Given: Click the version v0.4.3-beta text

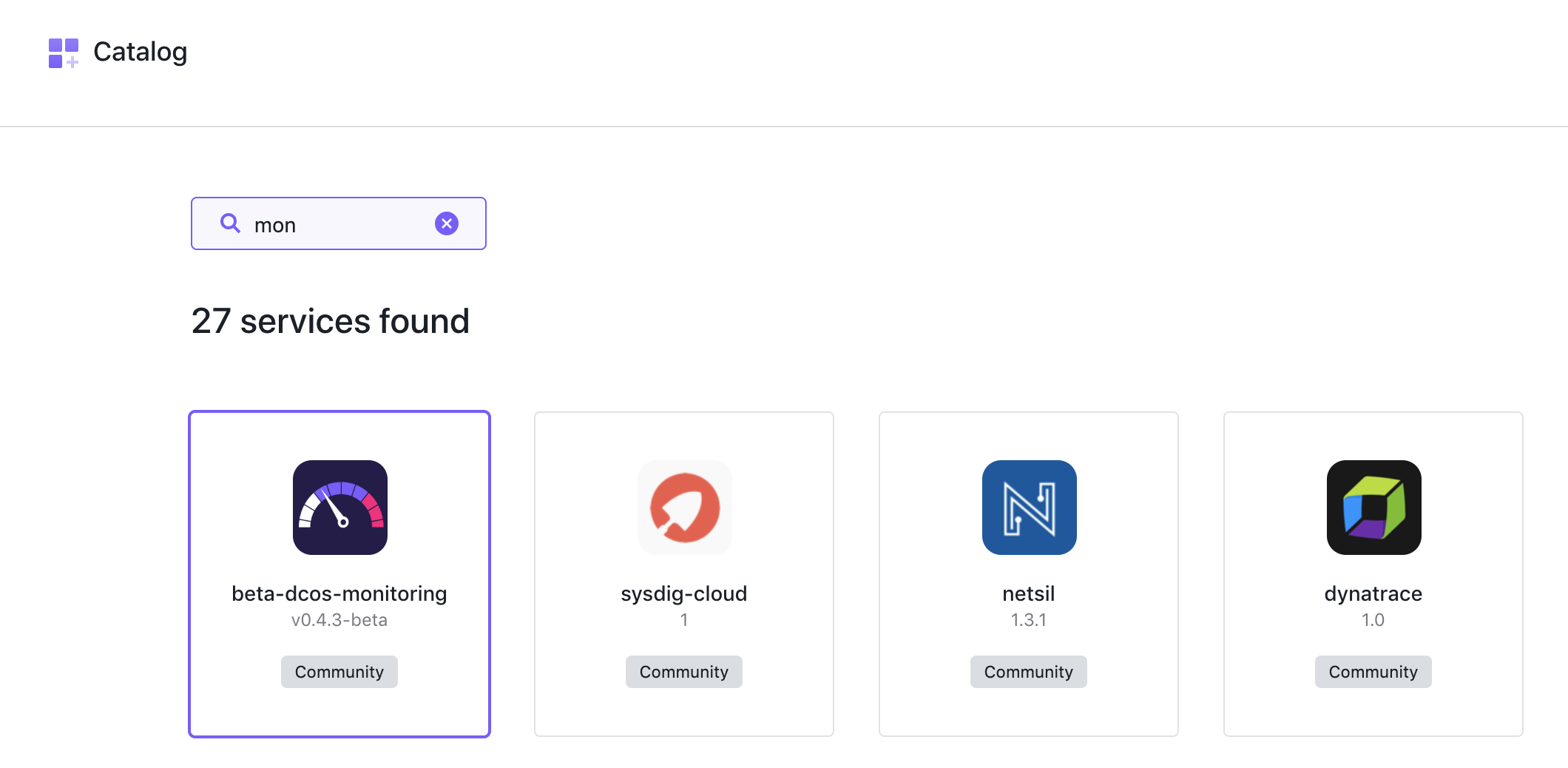Looking at the screenshot, I should point(339,620).
